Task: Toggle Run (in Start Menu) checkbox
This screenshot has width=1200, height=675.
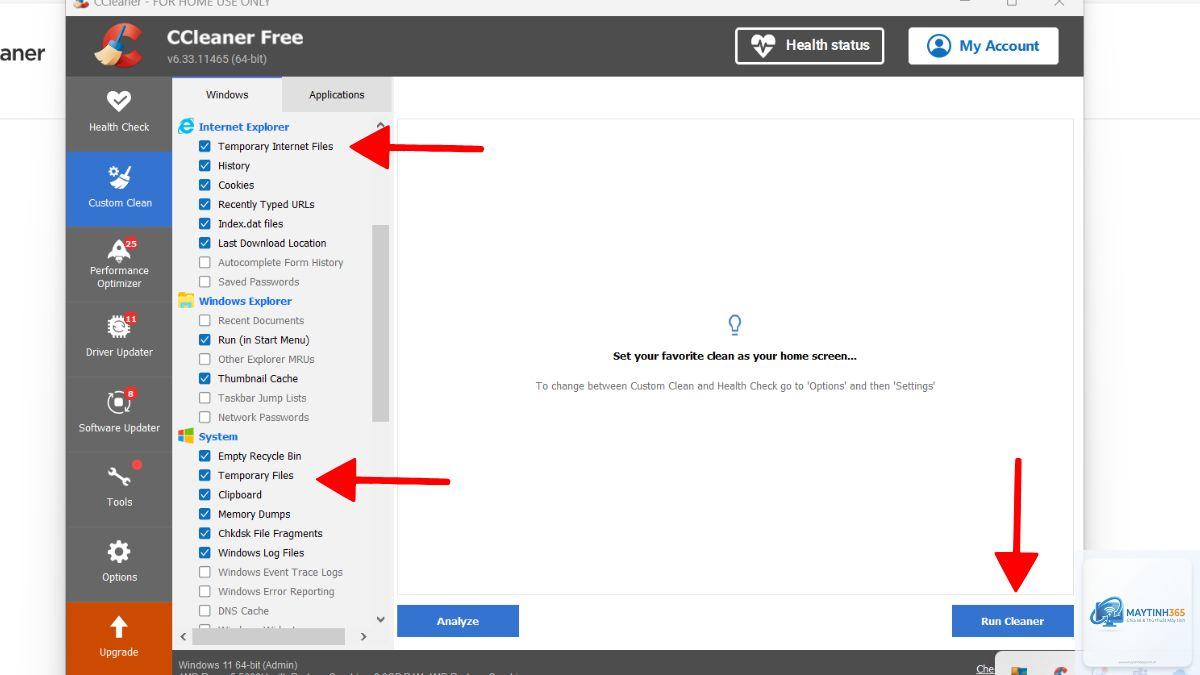Action: [x=205, y=340]
